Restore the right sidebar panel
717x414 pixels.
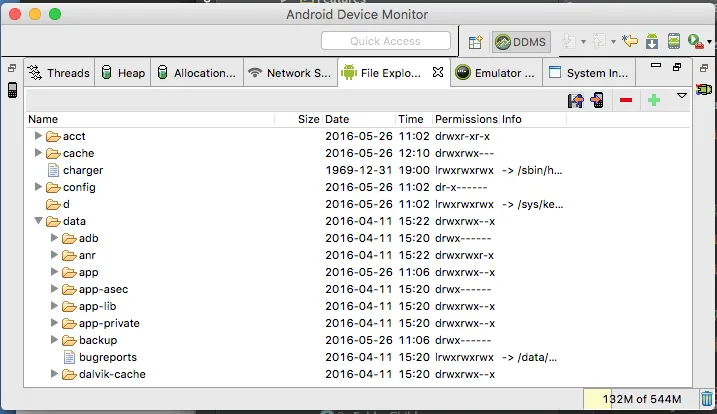click(x=704, y=68)
